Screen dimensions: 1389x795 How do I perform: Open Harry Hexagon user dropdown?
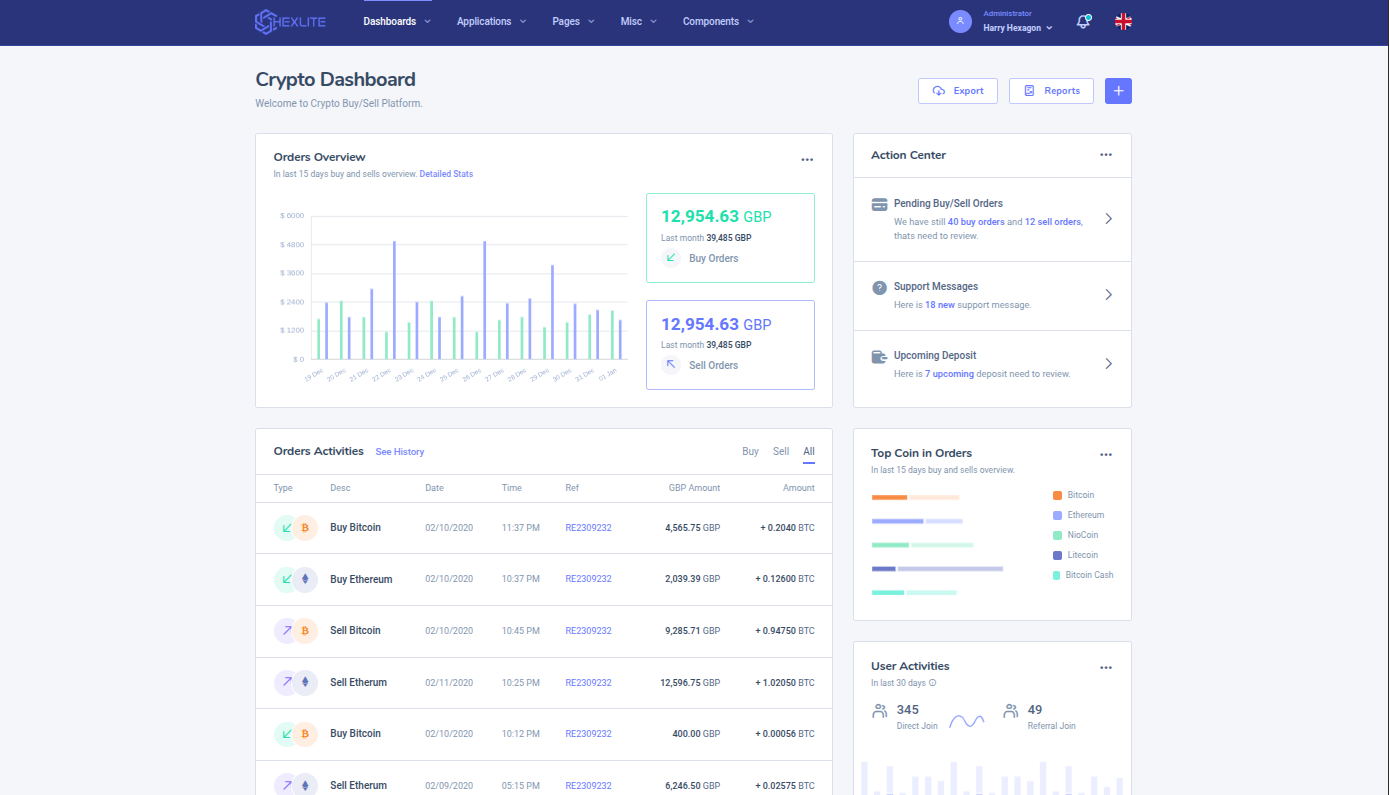tap(1018, 28)
